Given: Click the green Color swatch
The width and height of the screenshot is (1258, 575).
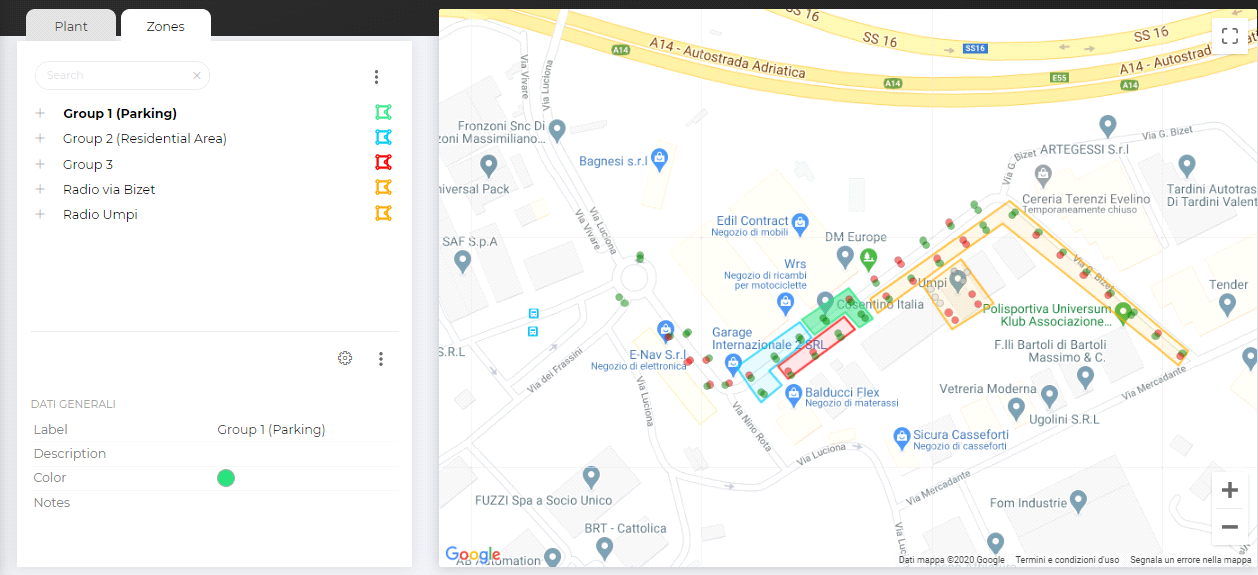Looking at the screenshot, I should pyautogui.click(x=226, y=478).
